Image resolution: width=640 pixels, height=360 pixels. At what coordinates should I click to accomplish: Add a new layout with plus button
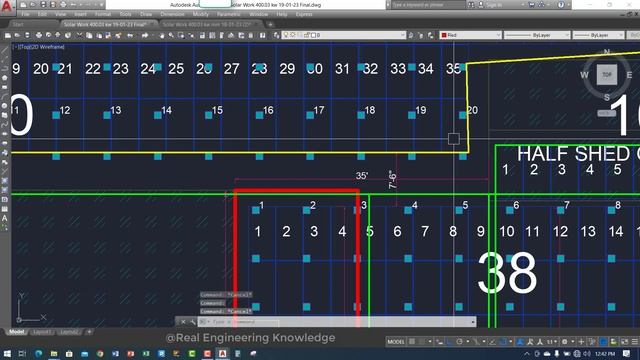click(89, 332)
